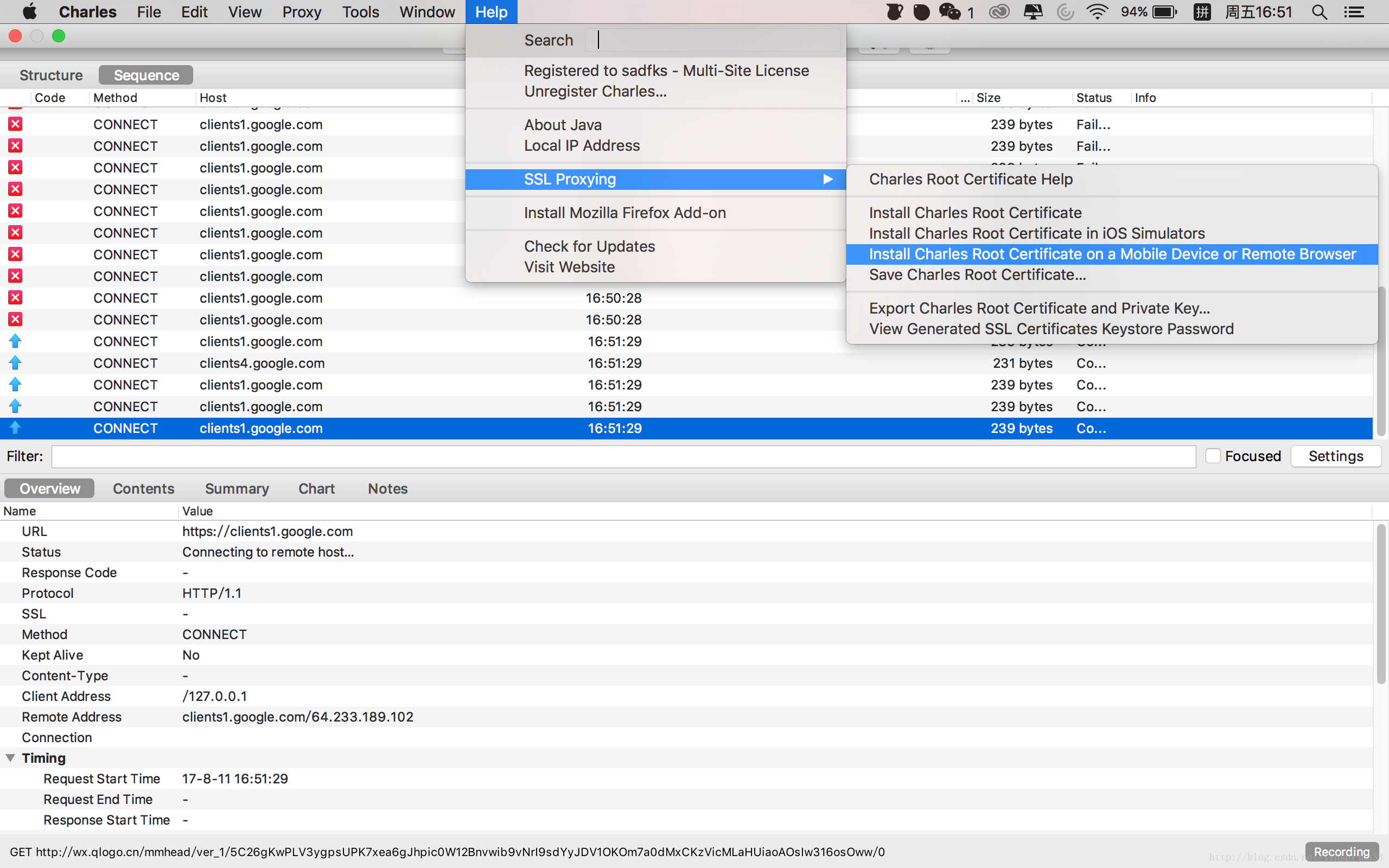Open Spotlight search magnifier
This screenshot has width=1389, height=868.
tap(1319, 11)
